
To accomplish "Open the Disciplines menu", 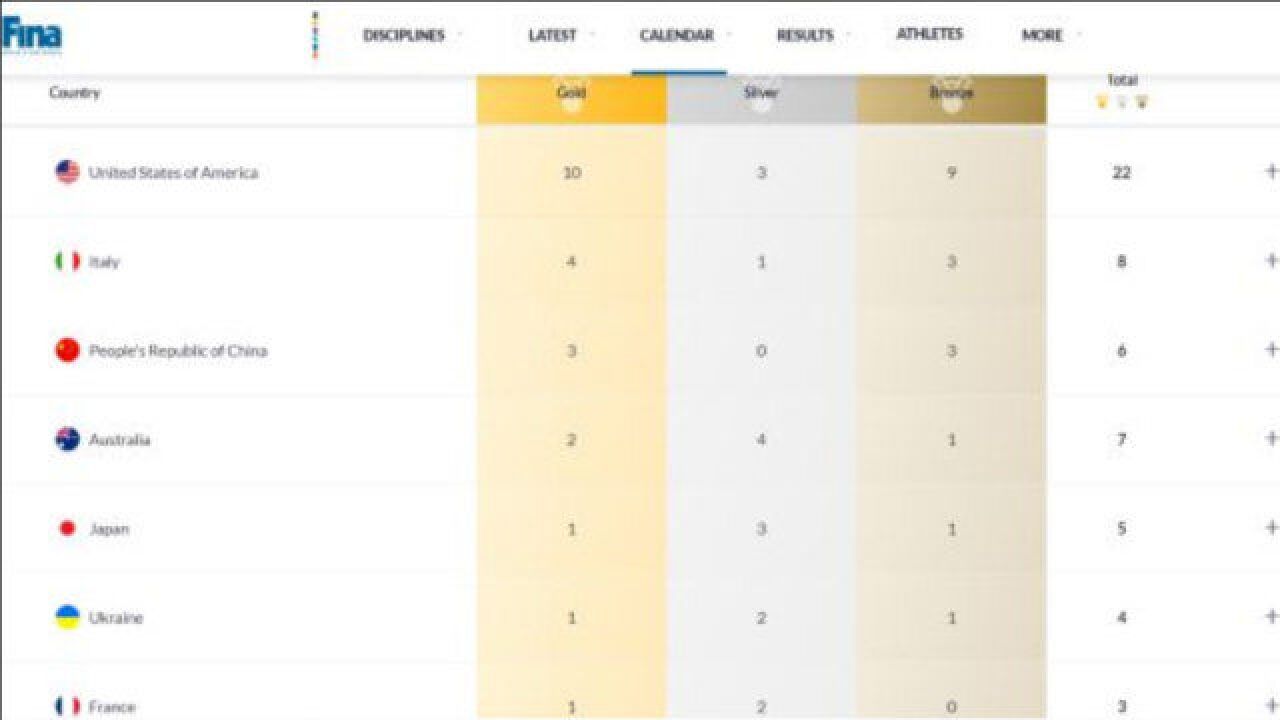I will pos(403,35).
